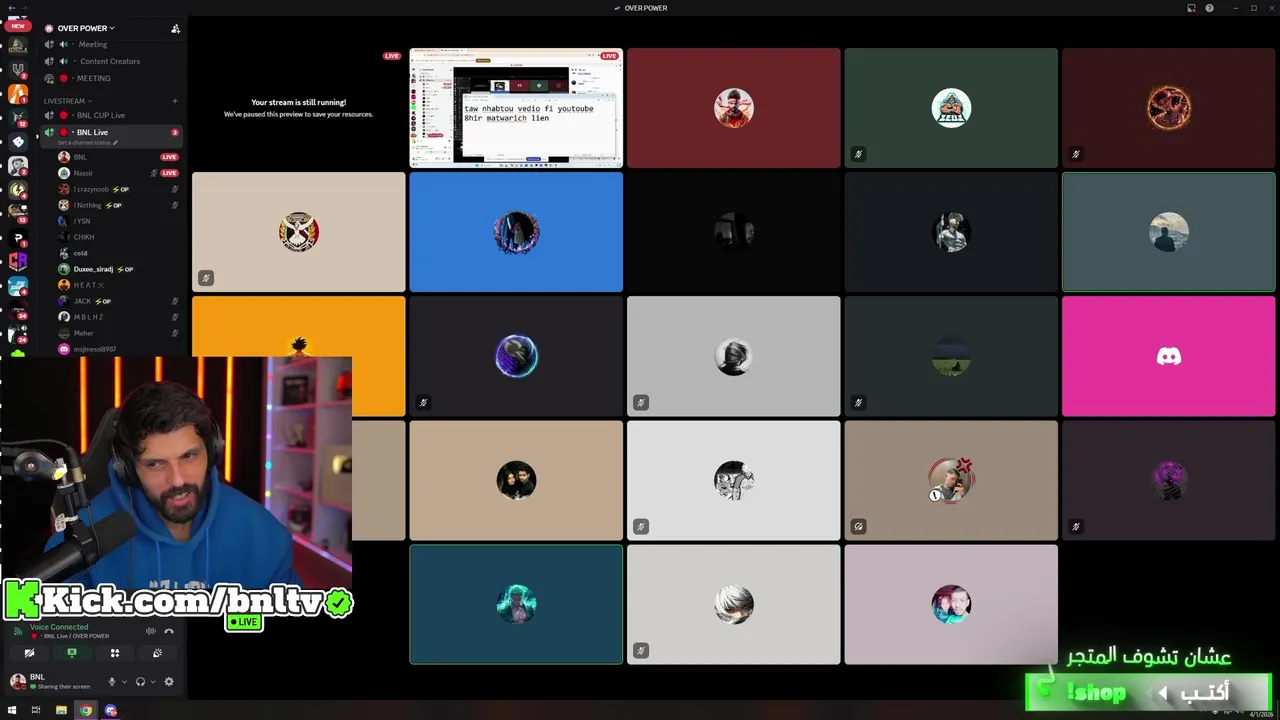Open headphone output options chevron
This screenshot has width=1280, height=720.
pos(152,682)
